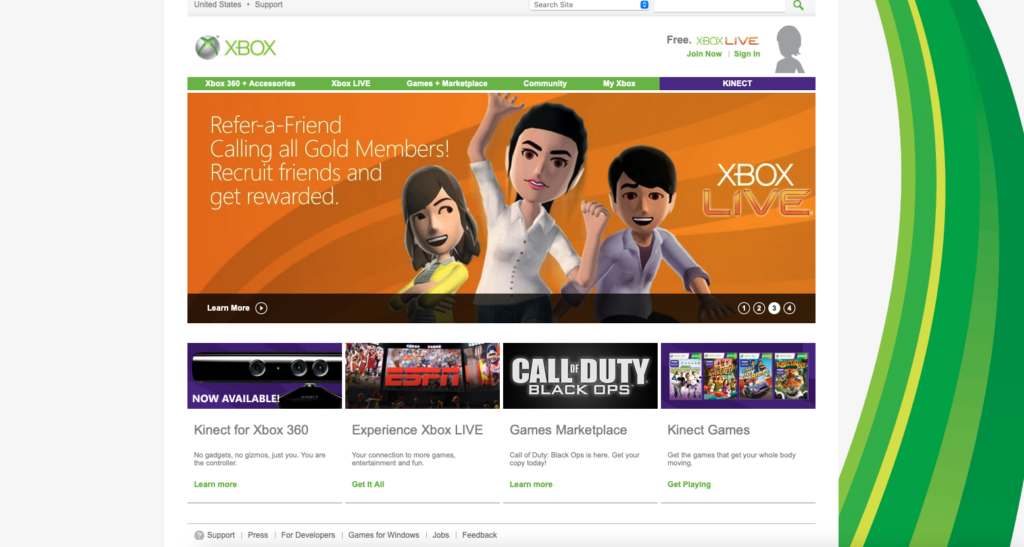Click the For Developers footer link

[x=308, y=535]
